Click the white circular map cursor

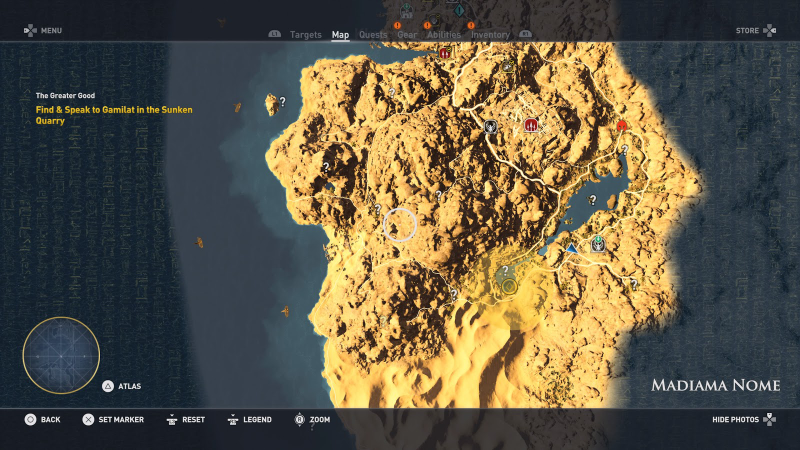pos(400,224)
